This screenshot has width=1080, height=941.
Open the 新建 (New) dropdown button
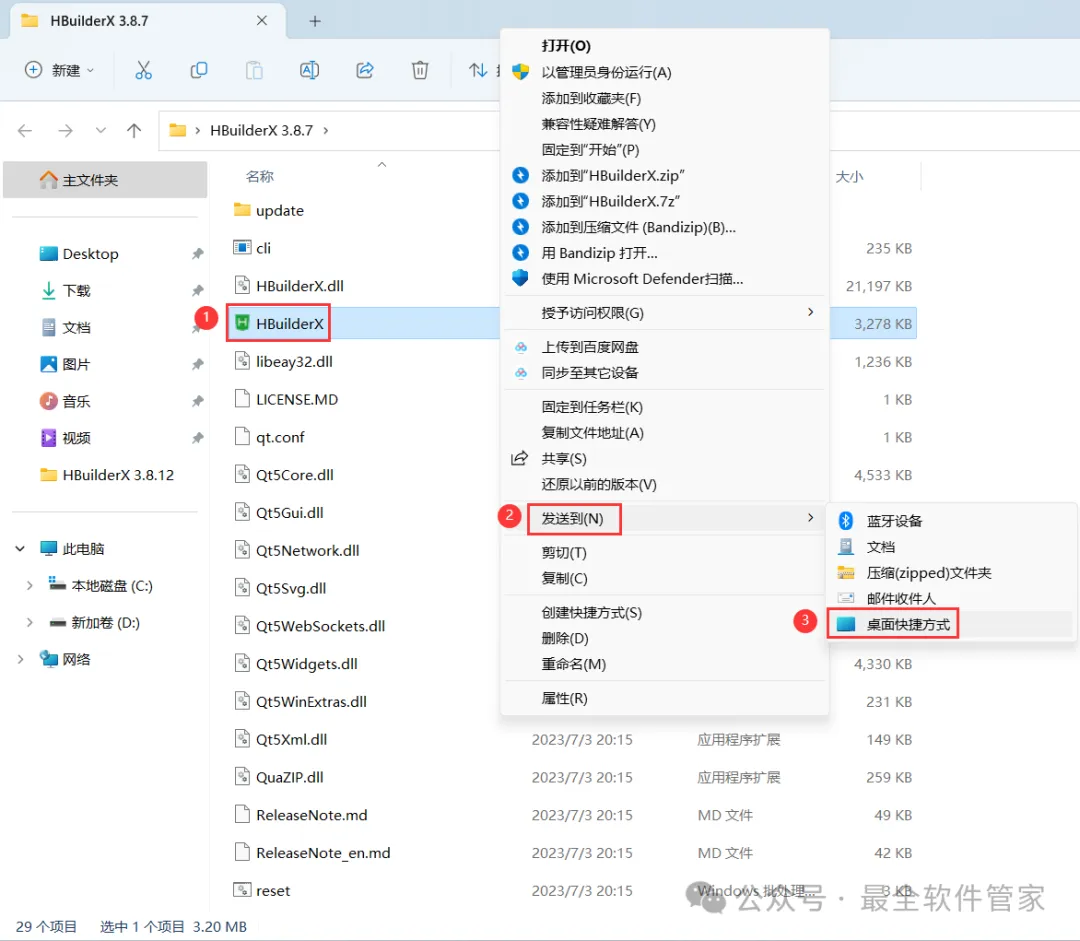59,70
